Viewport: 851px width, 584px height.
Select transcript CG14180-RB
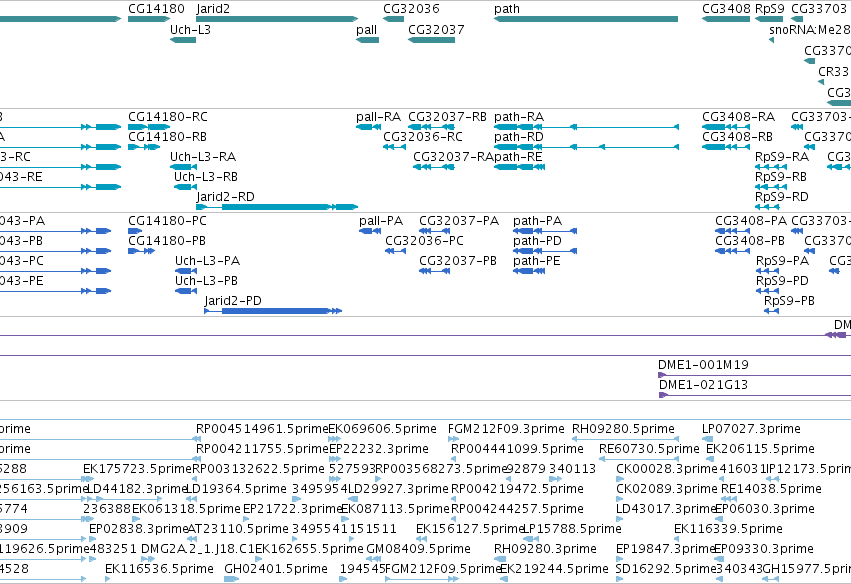(x=167, y=137)
